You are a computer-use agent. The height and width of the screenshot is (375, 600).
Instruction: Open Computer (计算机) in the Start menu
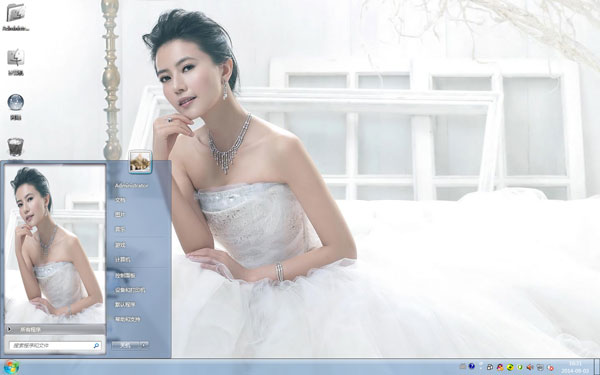[x=123, y=260]
